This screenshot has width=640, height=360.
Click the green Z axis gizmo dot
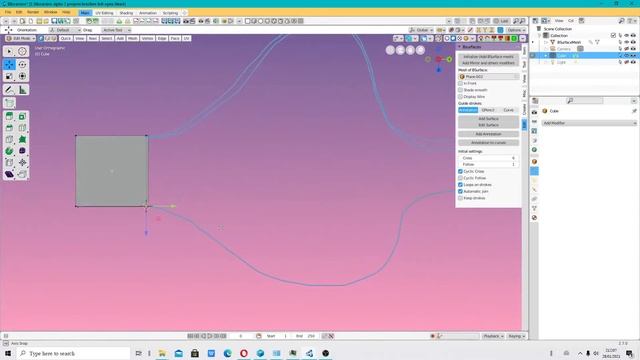click(x=449, y=59)
